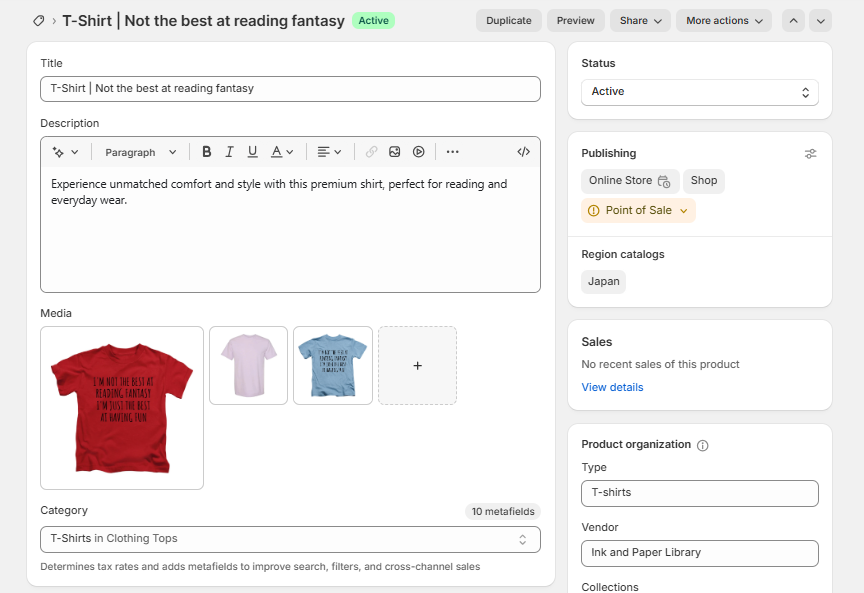Click the underline formatting icon
The width and height of the screenshot is (864, 593).
coord(252,152)
